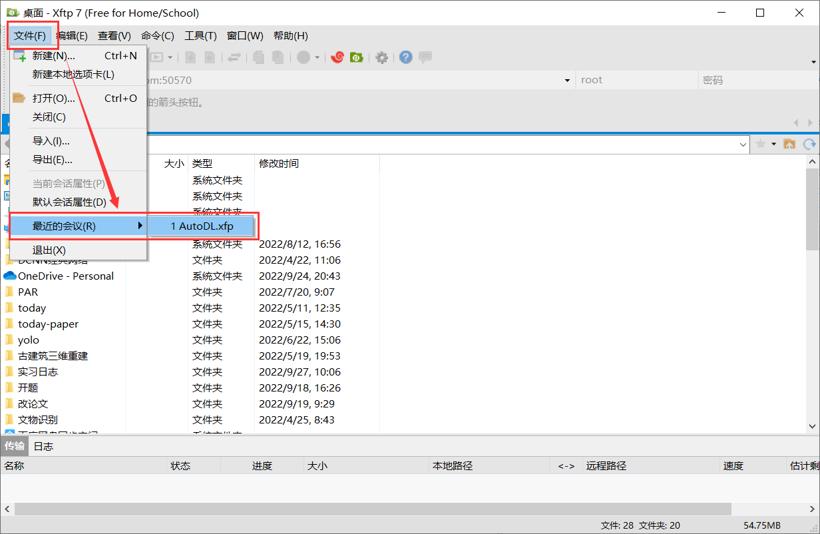Go to home folder via house icon
This screenshot has height=534, width=820.
coord(789,144)
